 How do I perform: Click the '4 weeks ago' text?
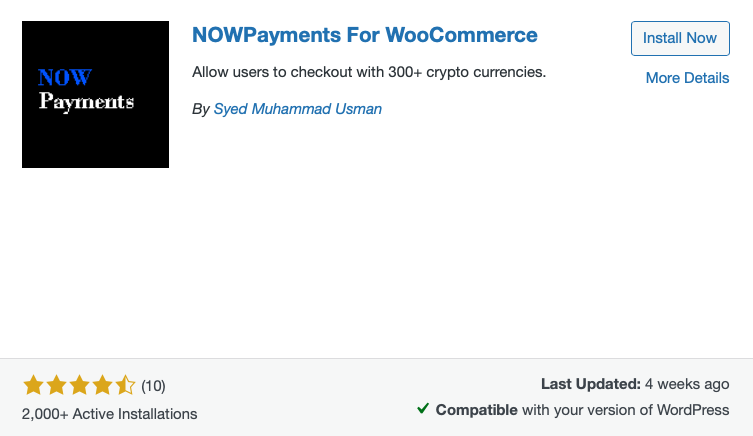click(x=687, y=383)
